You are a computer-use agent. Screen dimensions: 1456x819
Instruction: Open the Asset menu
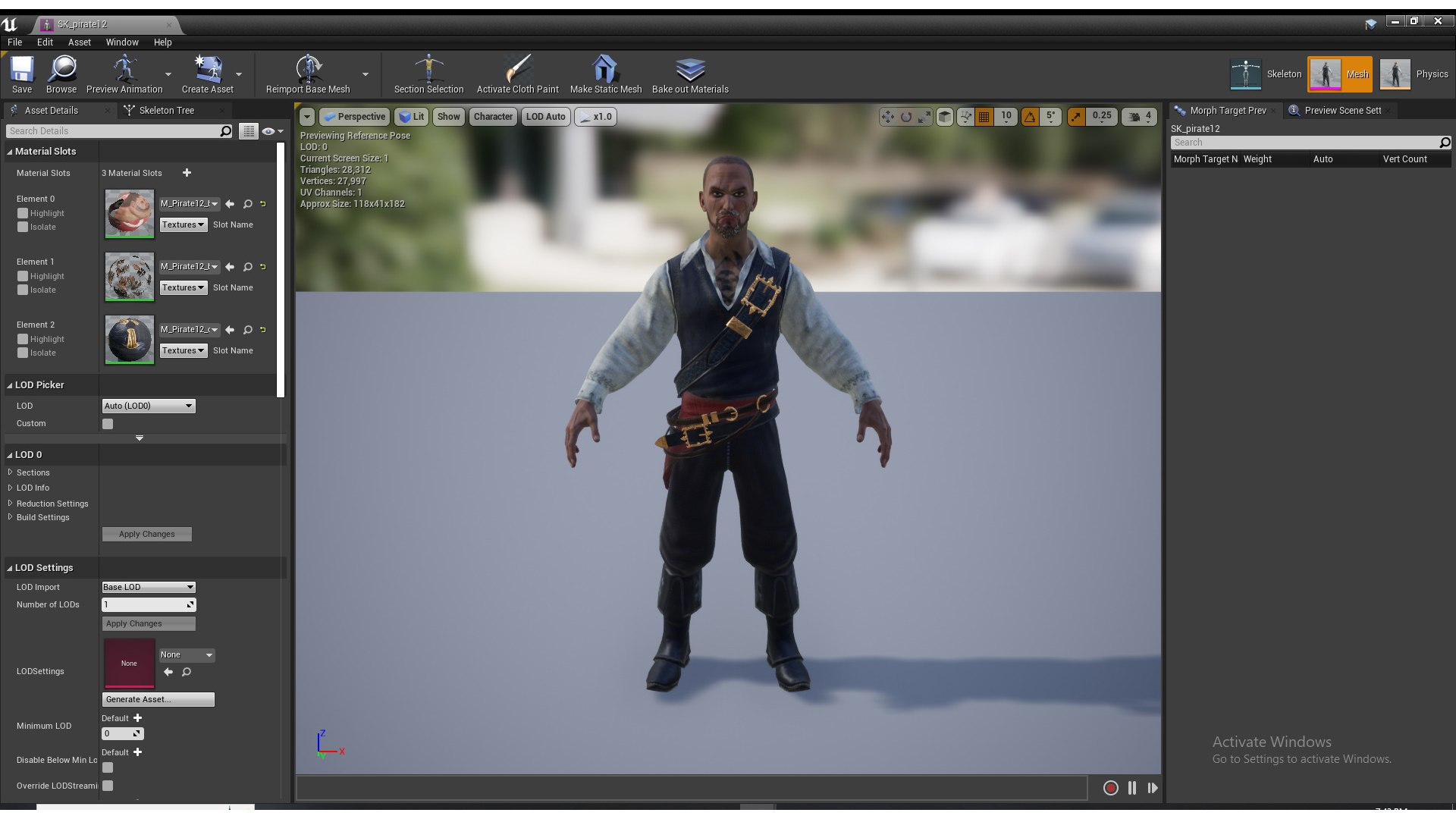point(79,42)
